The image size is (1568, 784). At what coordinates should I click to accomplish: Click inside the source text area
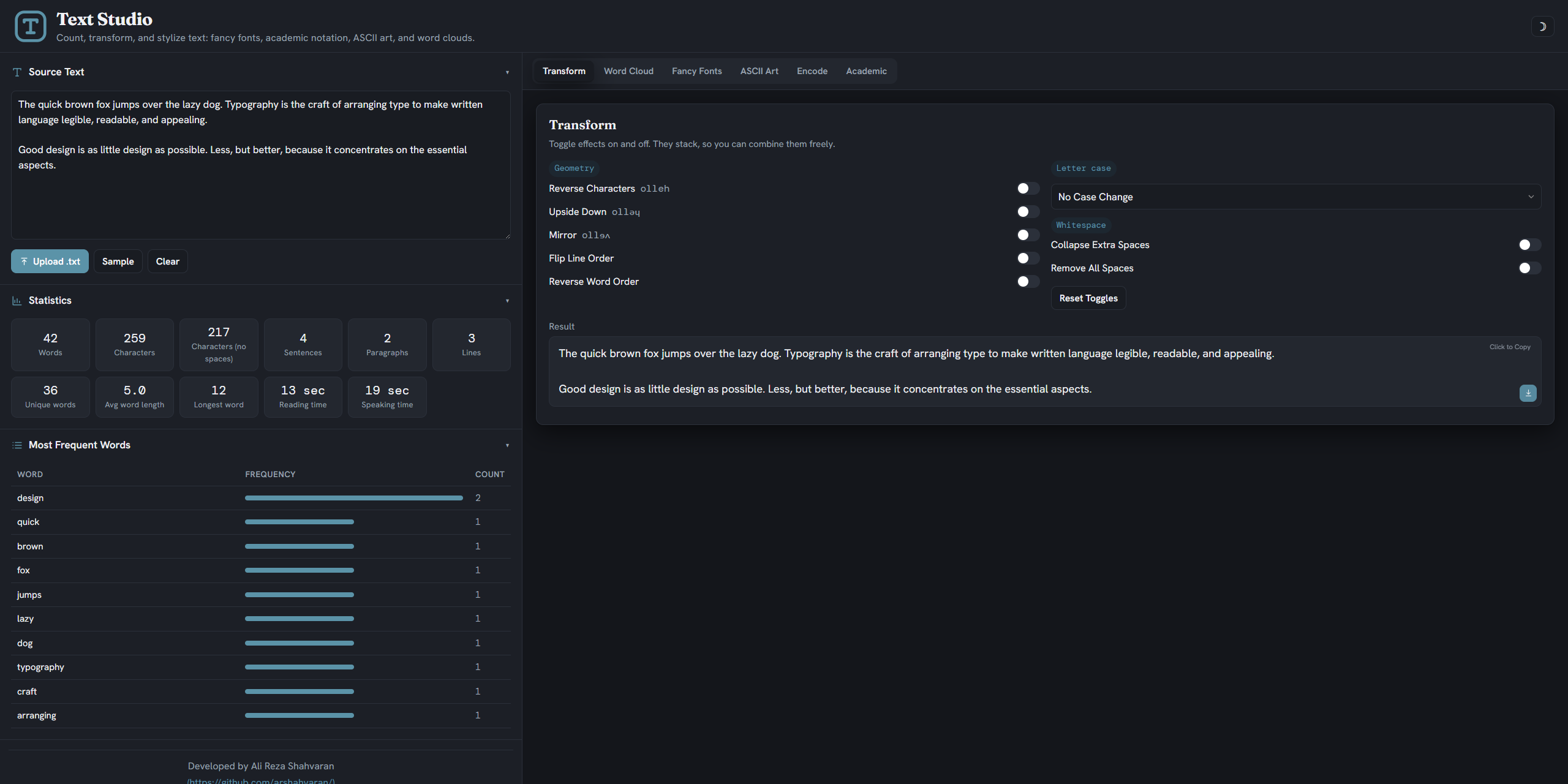pyautogui.click(x=260, y=165)
